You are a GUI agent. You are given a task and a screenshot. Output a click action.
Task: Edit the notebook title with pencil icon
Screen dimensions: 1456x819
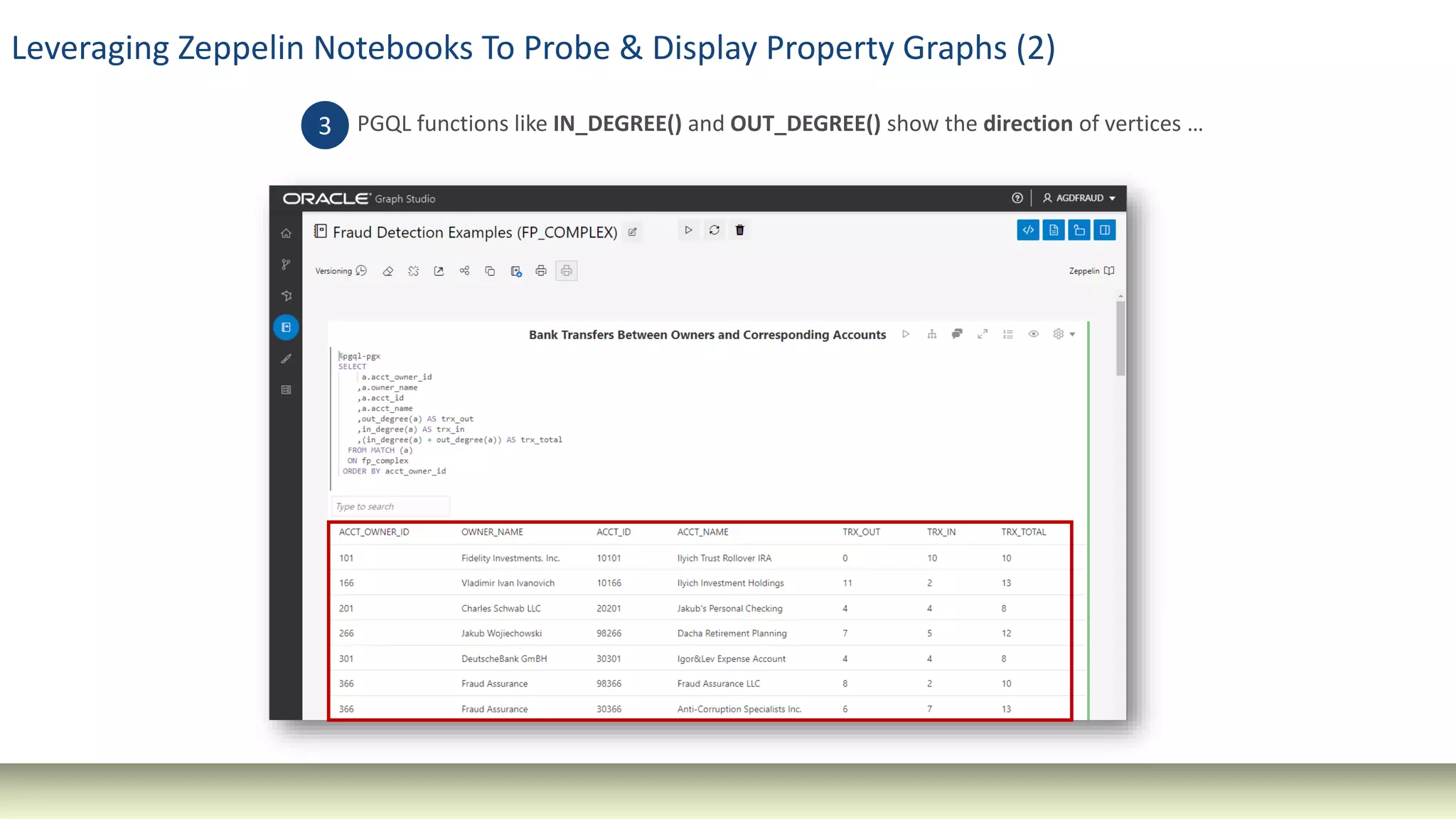click(x=632, y=232)
